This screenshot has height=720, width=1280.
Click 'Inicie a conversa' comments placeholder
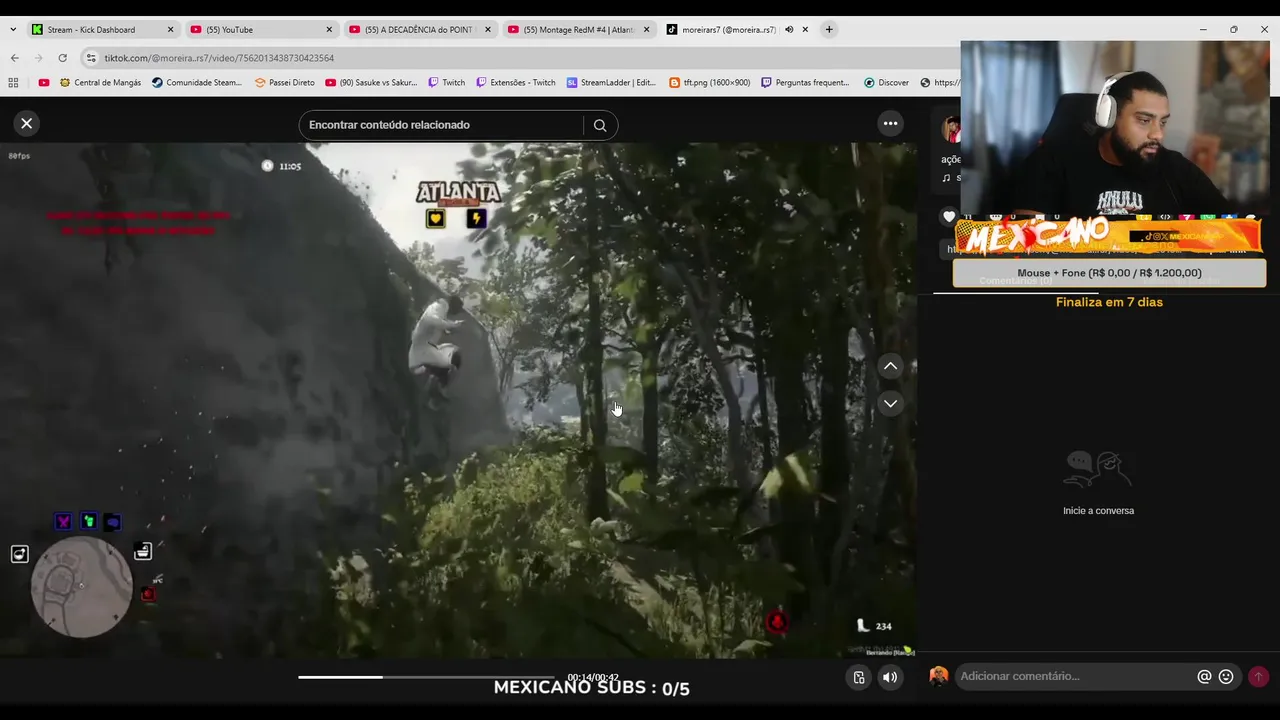point(1098,511)
